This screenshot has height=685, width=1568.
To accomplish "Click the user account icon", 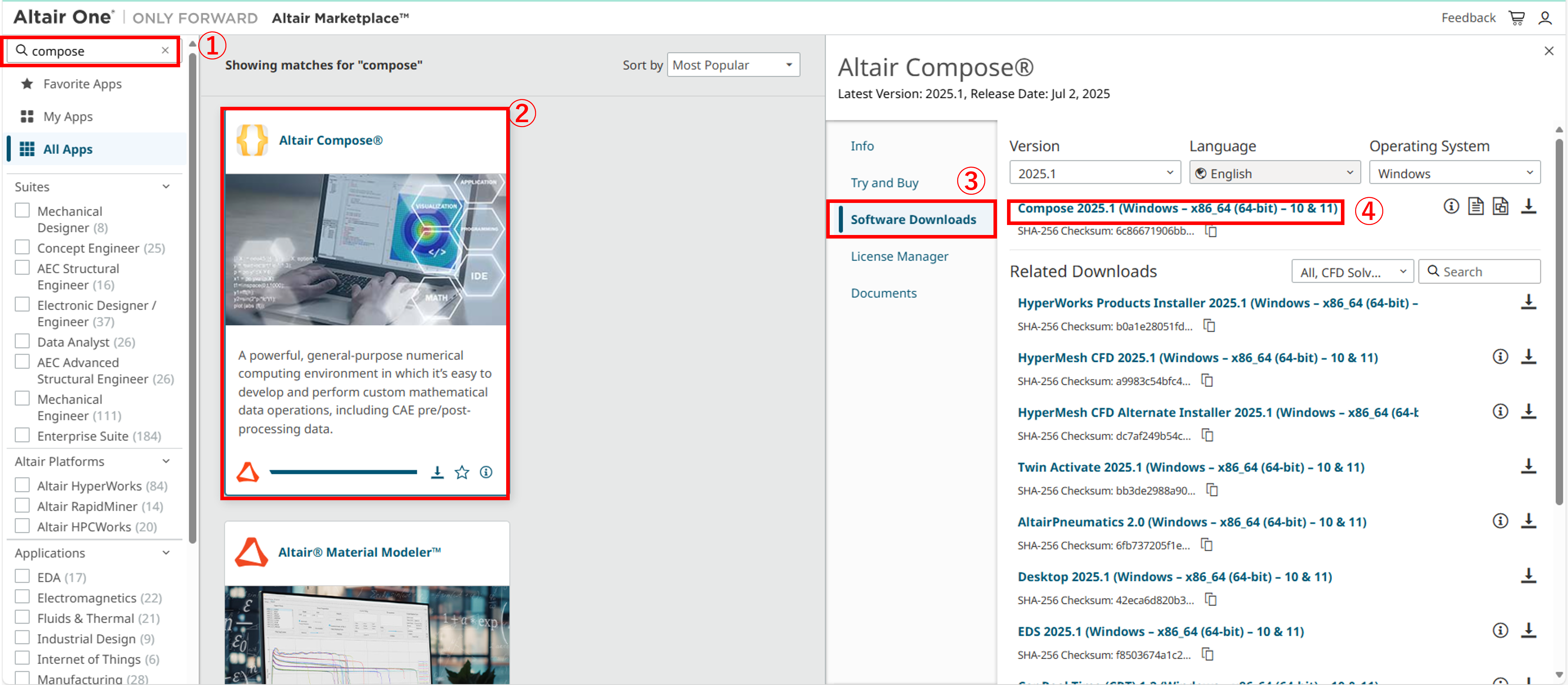I will click(x=1545, y=18).
